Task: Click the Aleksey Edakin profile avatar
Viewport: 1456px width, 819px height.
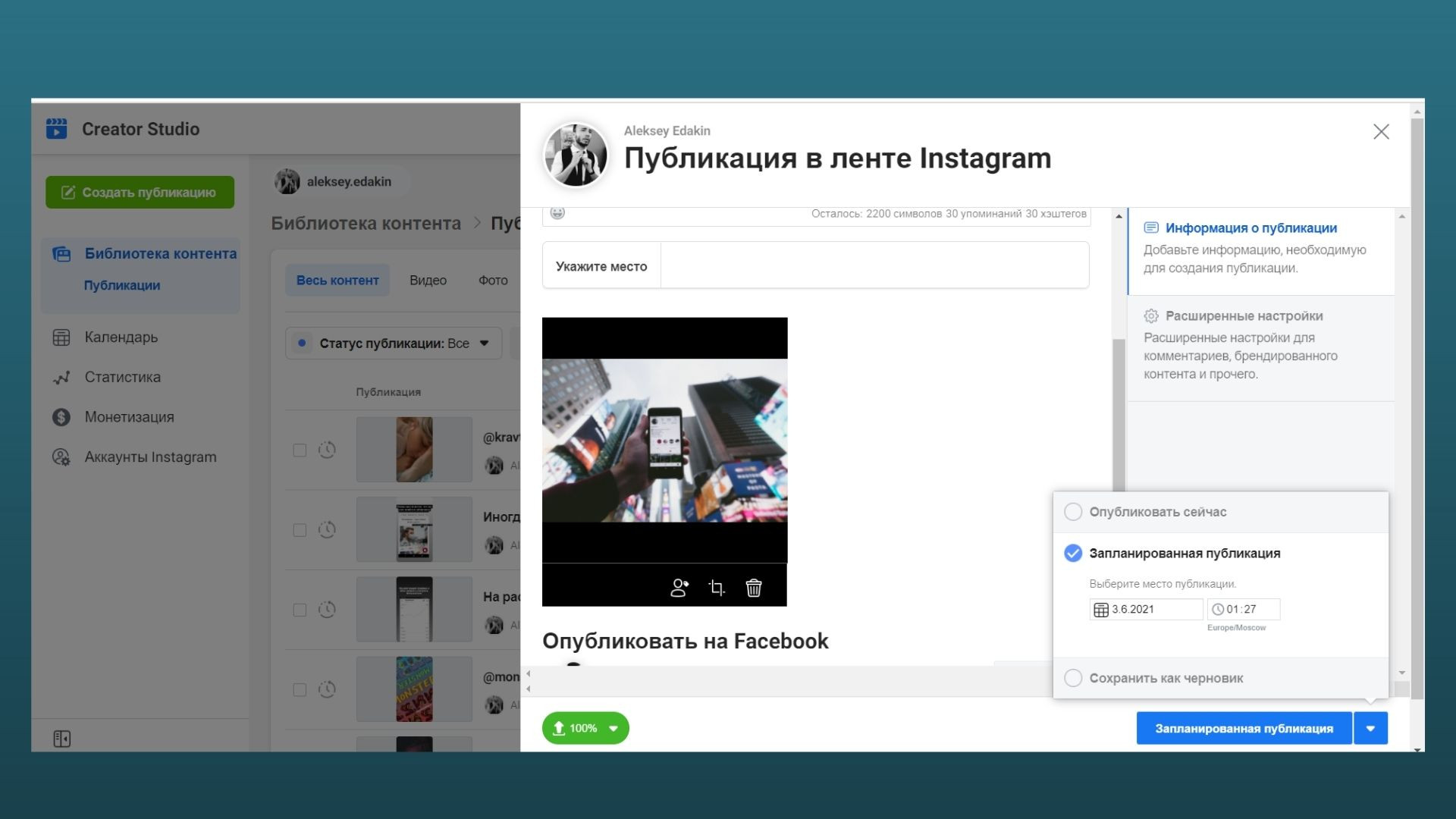Action: (x=576, y=155)
